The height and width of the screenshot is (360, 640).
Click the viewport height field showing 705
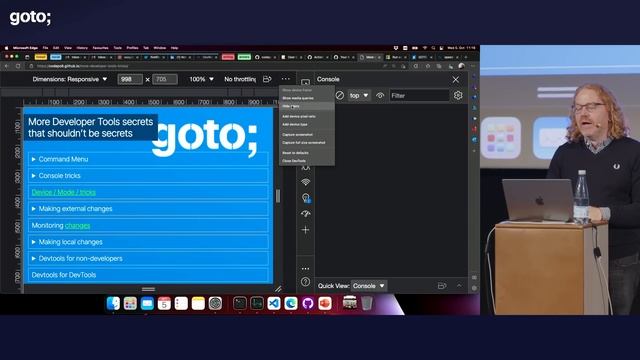click(x=165, y=79)
